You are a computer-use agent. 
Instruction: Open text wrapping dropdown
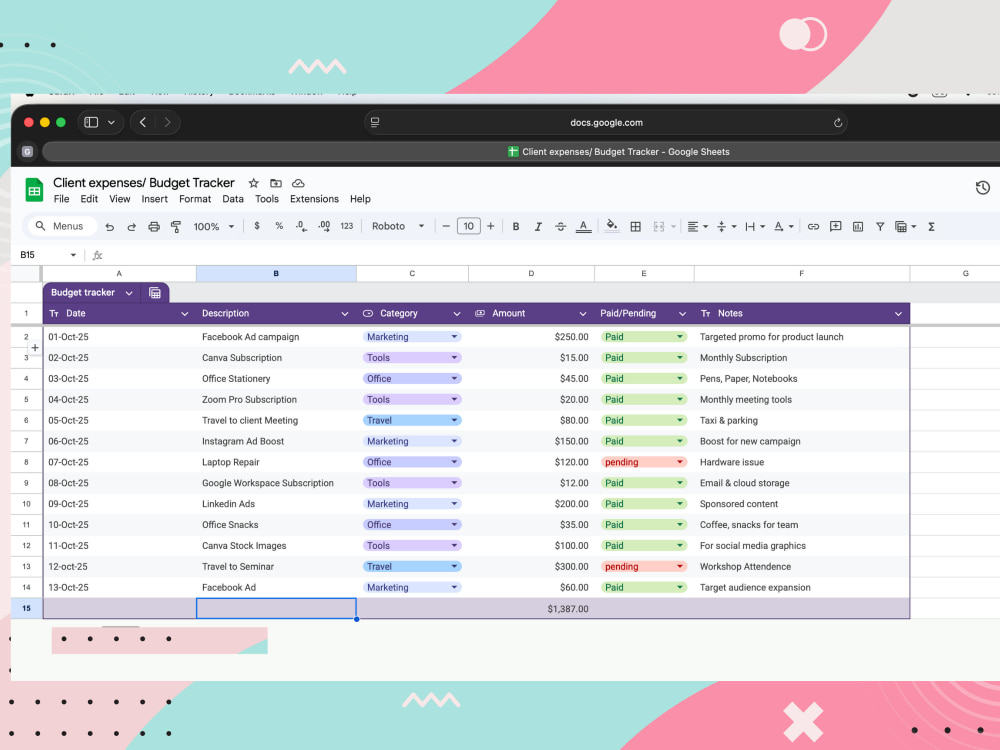pos(755,226)
